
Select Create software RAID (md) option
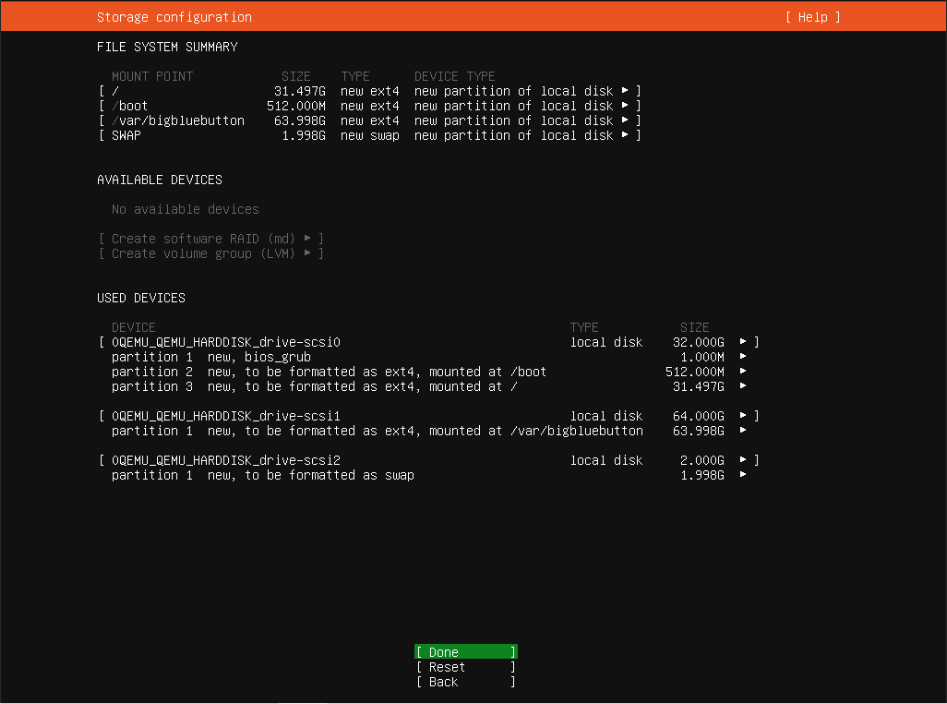click(211, 239)
